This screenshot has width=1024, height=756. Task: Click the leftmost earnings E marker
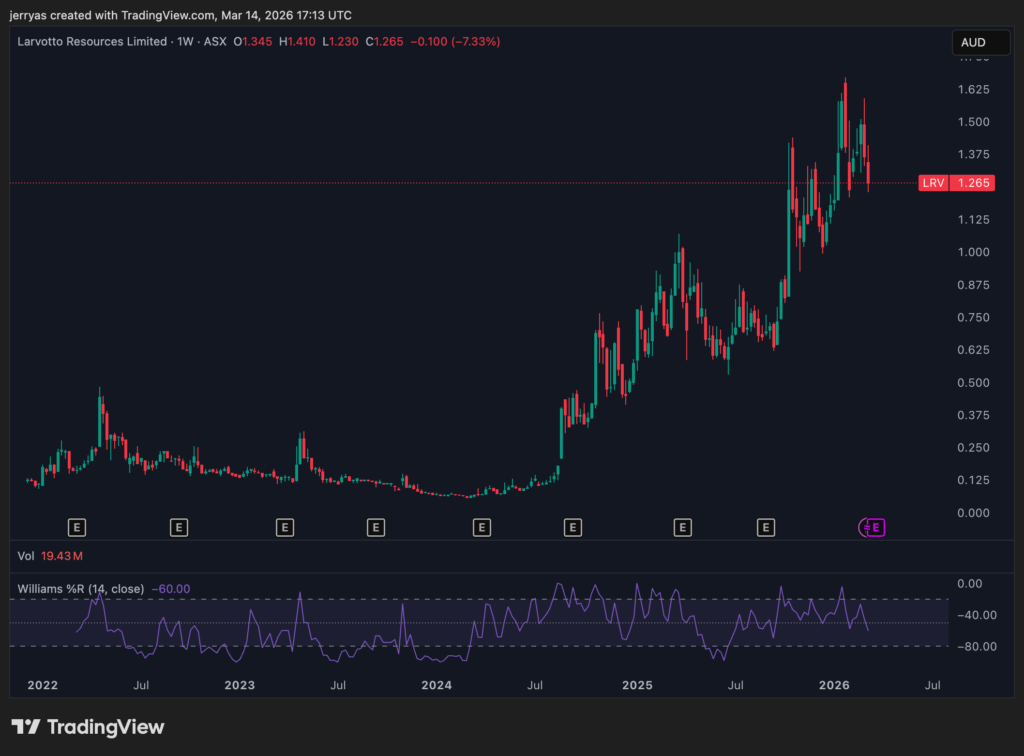click(77, 527)
